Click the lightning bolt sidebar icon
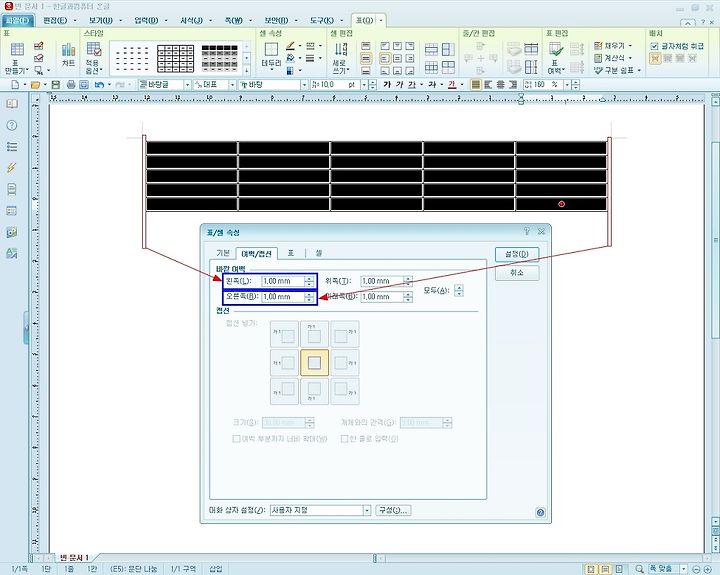The image size is (720, 575). (x=12, y=168)
